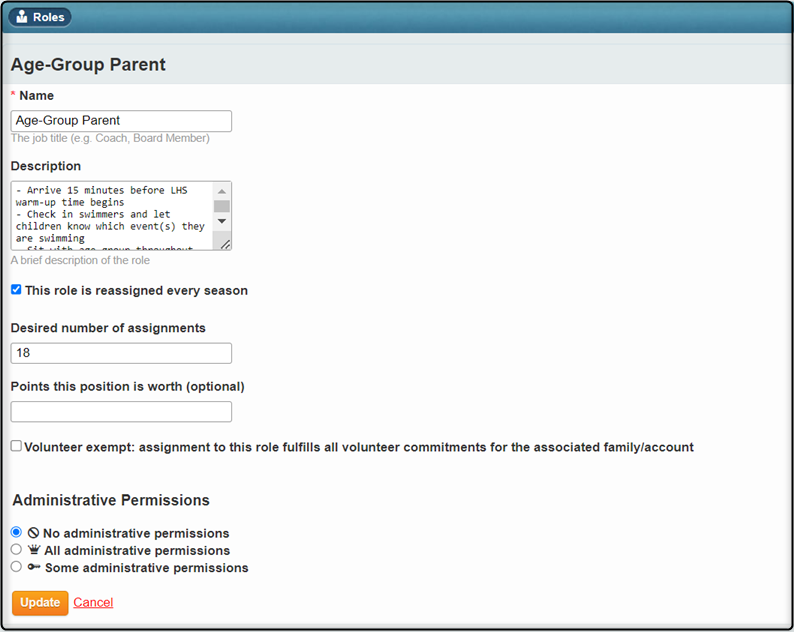
Task: Click the 'Some administrative permissions' label text
Action: tap(147, 568)
